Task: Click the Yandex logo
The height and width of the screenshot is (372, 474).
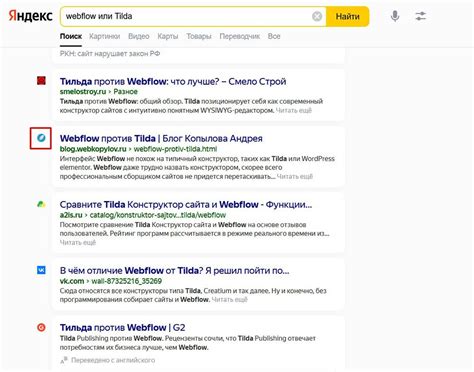Action: pos(30,16)
